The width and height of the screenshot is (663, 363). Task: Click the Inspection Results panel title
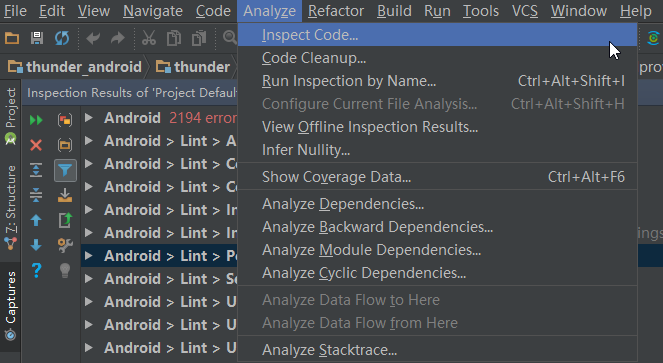point(132,93)
